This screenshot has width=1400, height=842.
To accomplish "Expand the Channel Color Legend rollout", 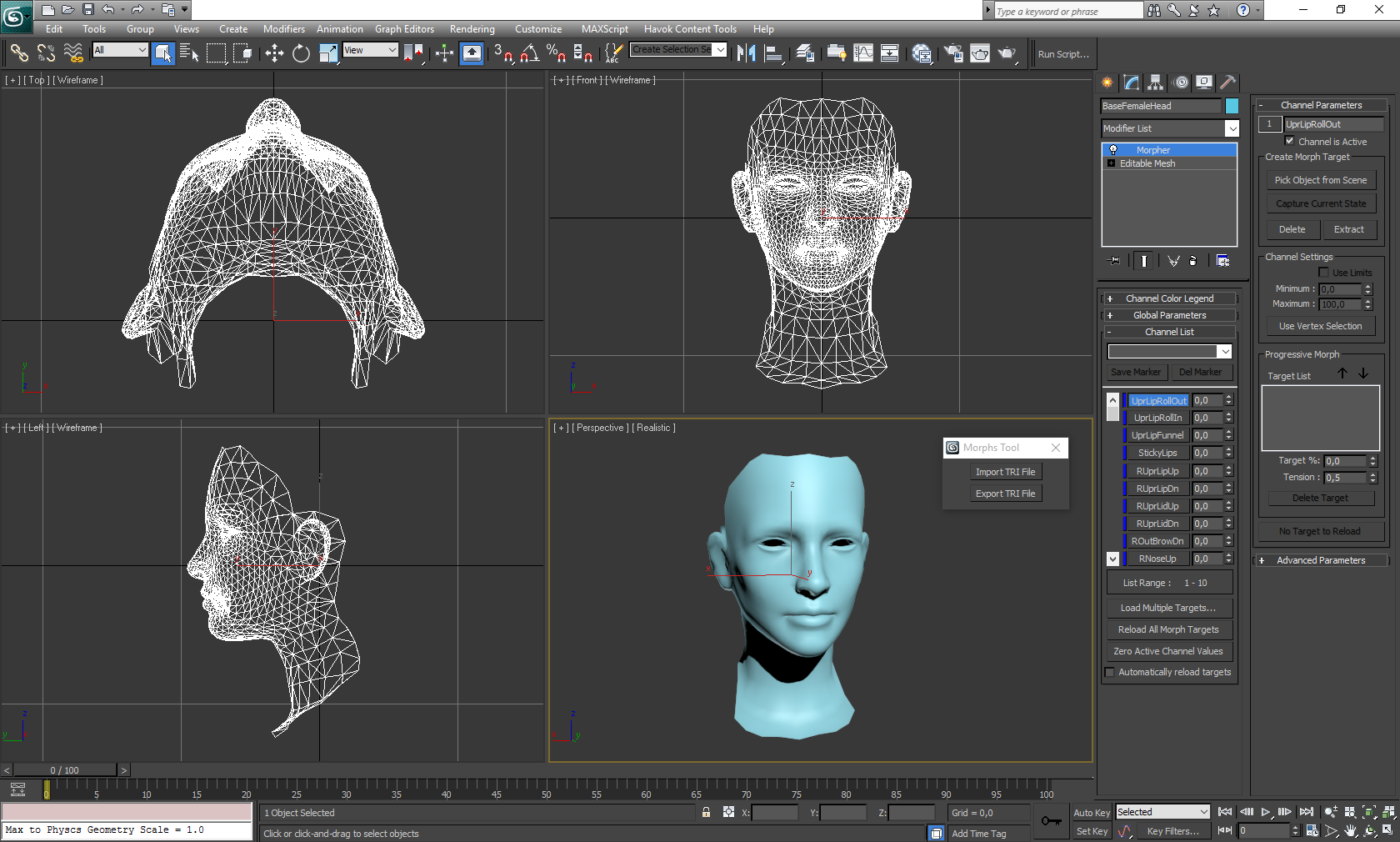I will pos(1169,298).
